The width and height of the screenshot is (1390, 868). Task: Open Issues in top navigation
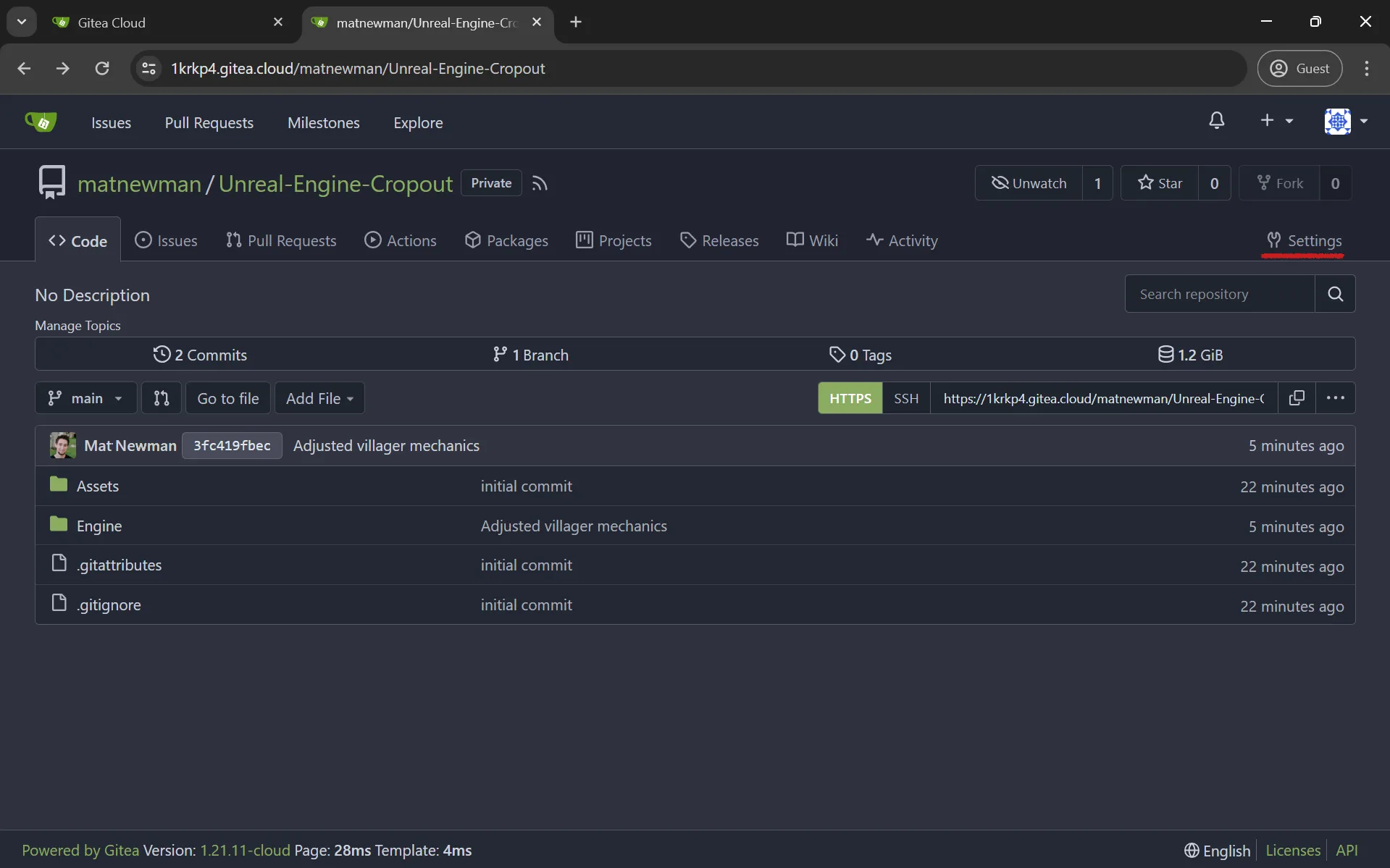(x=111, y=122)
